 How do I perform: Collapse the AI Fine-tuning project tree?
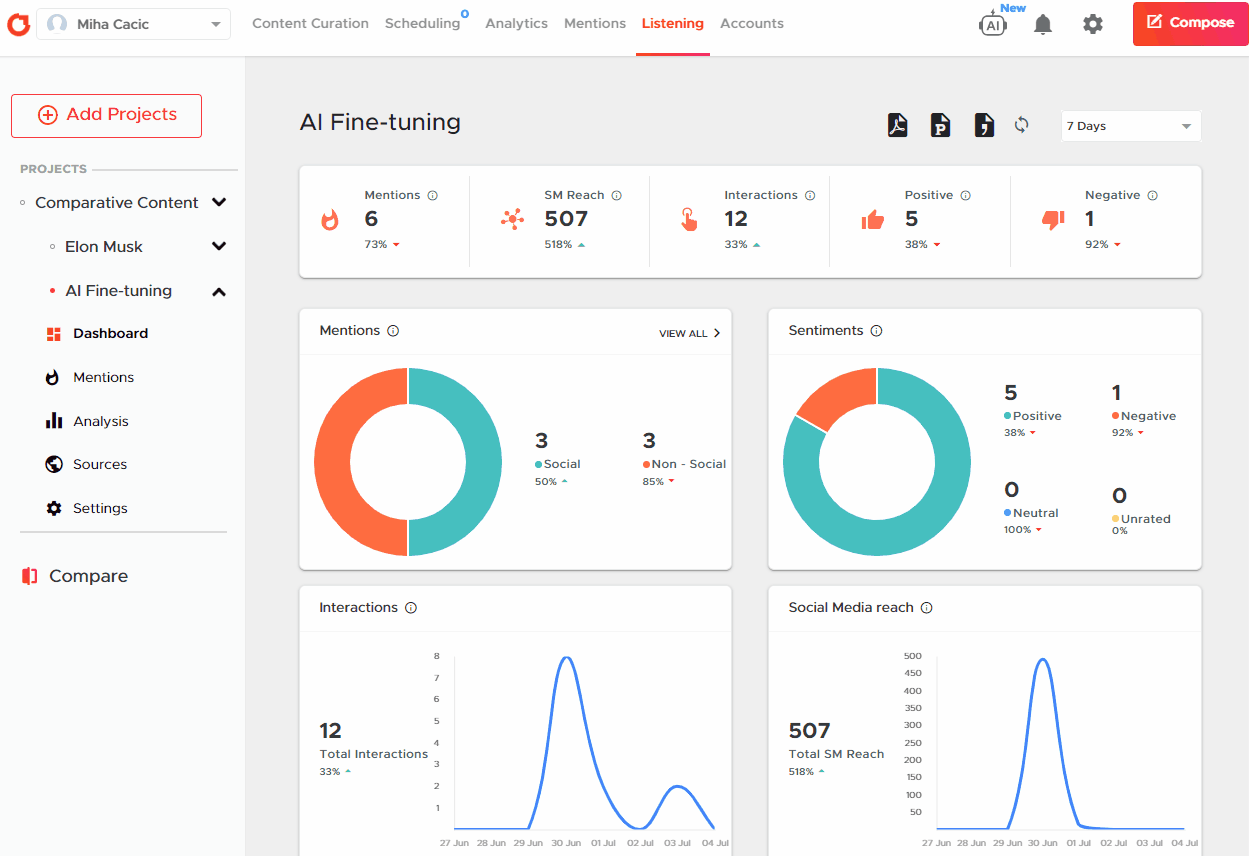pos(219,290)
